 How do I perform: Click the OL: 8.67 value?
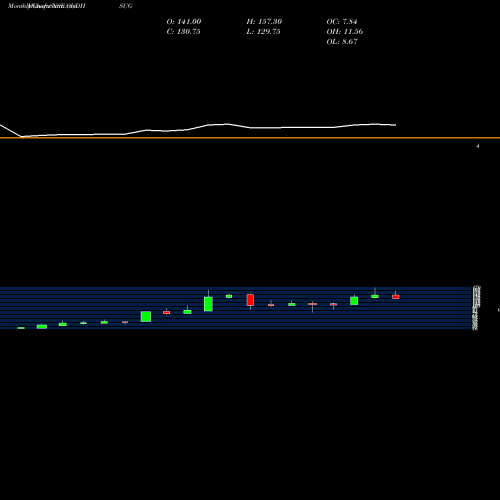pos(342,42)
